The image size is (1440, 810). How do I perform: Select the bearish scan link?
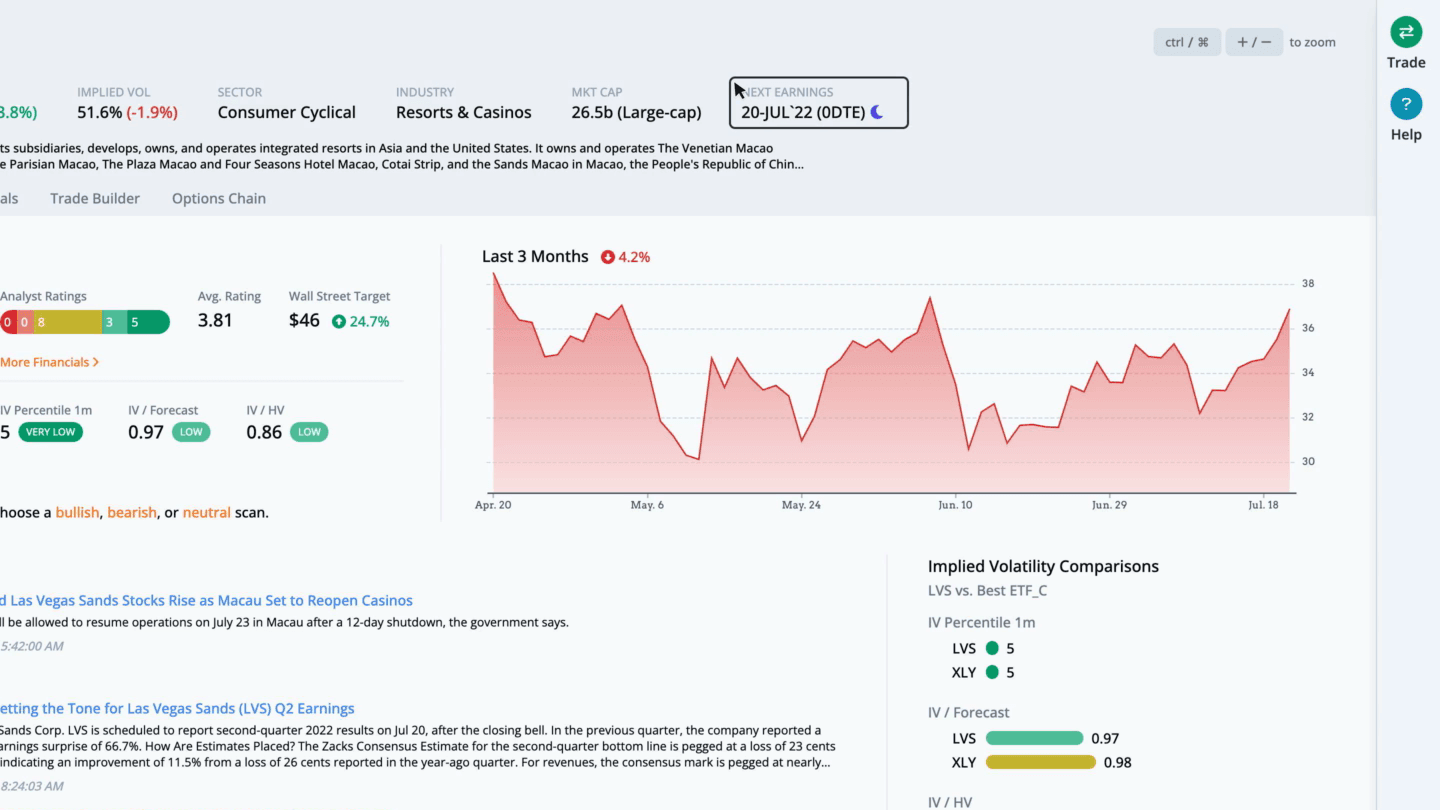pyautogui.click(x=132, y=512)
